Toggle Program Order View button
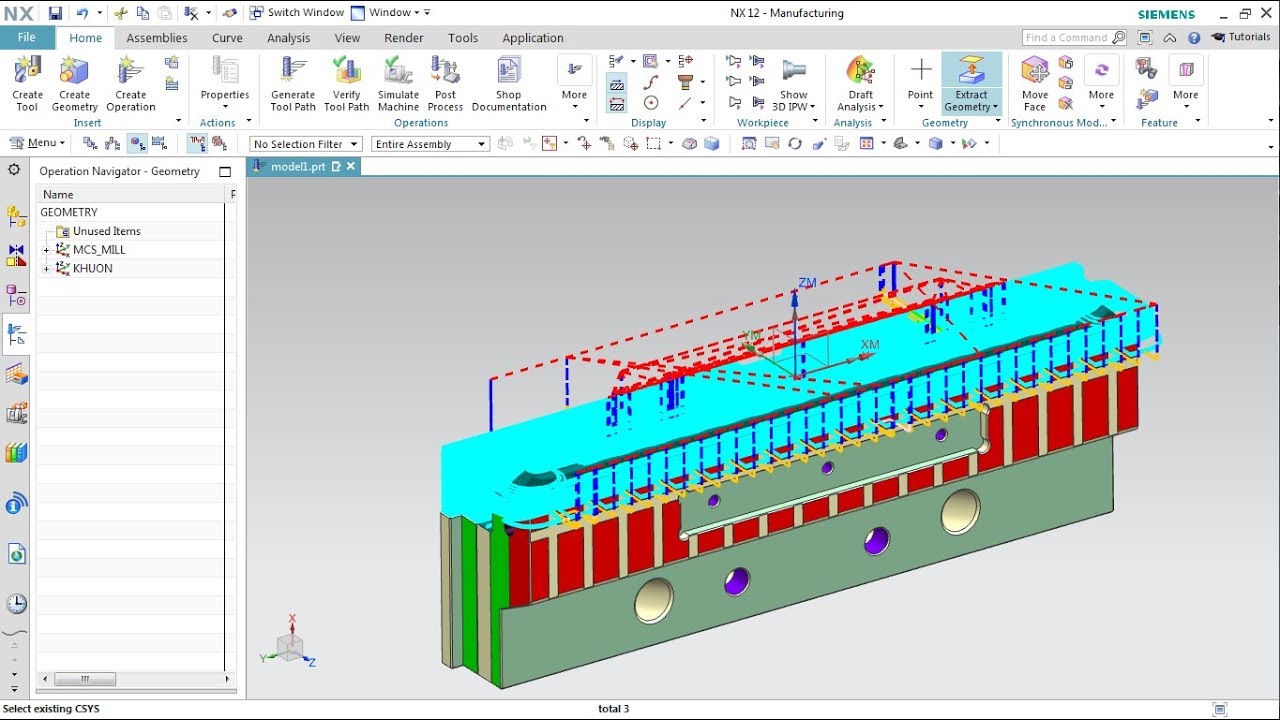The width and height of the screenshot is (1280, 720). (x=90, y=144)
